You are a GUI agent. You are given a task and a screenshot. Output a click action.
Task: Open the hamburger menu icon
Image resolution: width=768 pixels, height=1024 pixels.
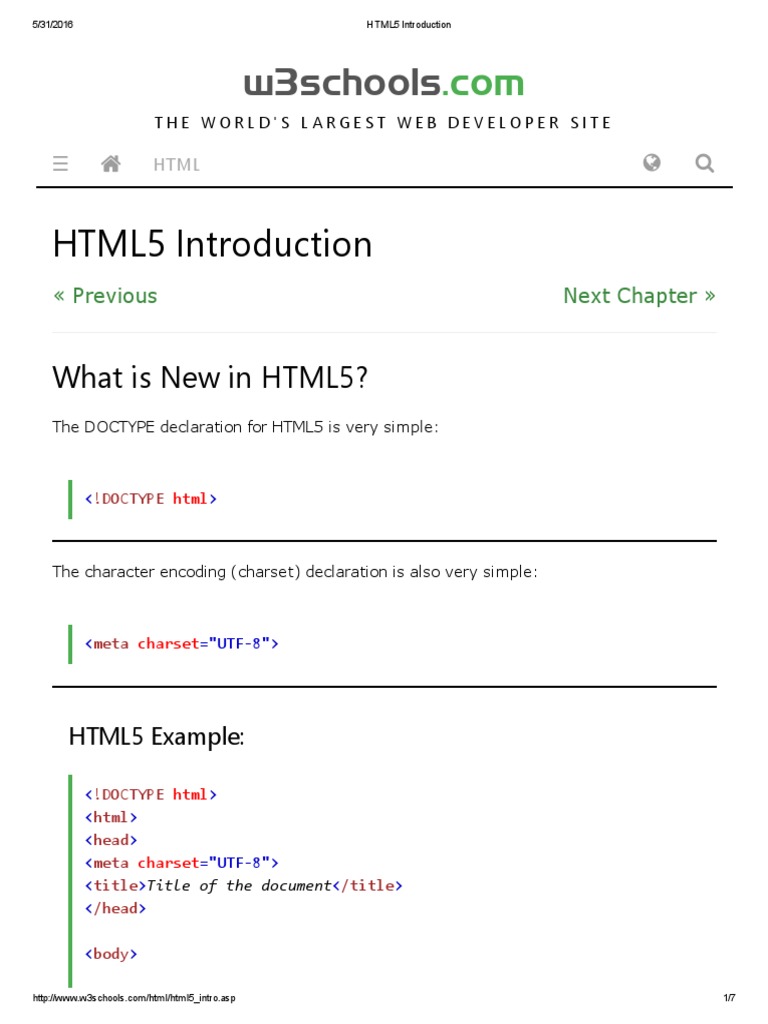61,164
